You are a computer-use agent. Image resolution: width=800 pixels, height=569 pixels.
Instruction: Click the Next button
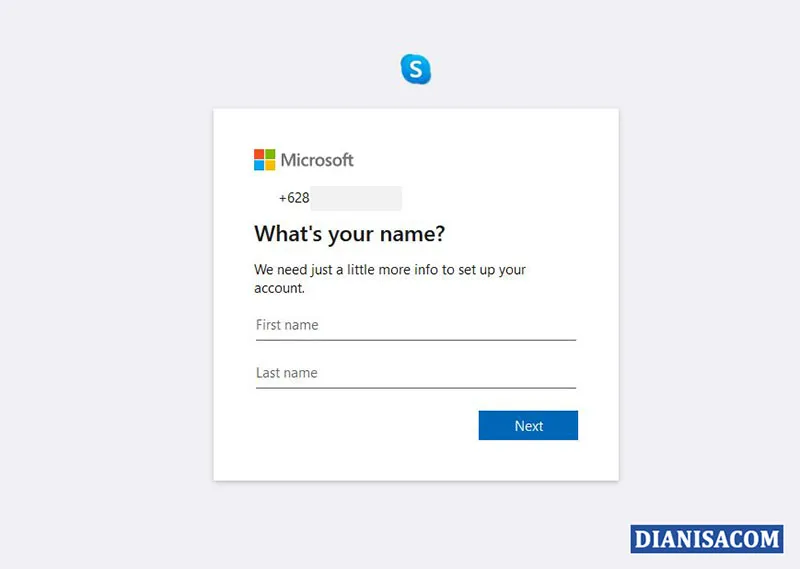tap(528, 425)
